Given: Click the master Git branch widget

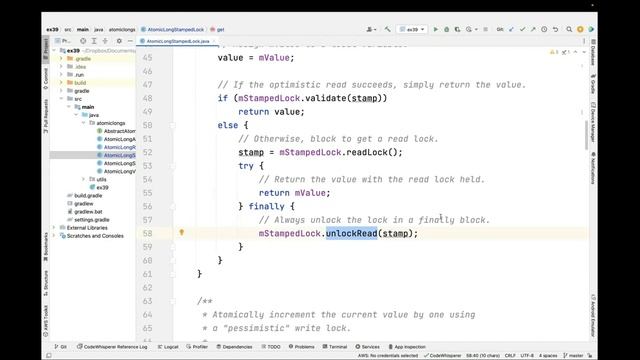Looking at the screenshot, I should click(573, 356).
